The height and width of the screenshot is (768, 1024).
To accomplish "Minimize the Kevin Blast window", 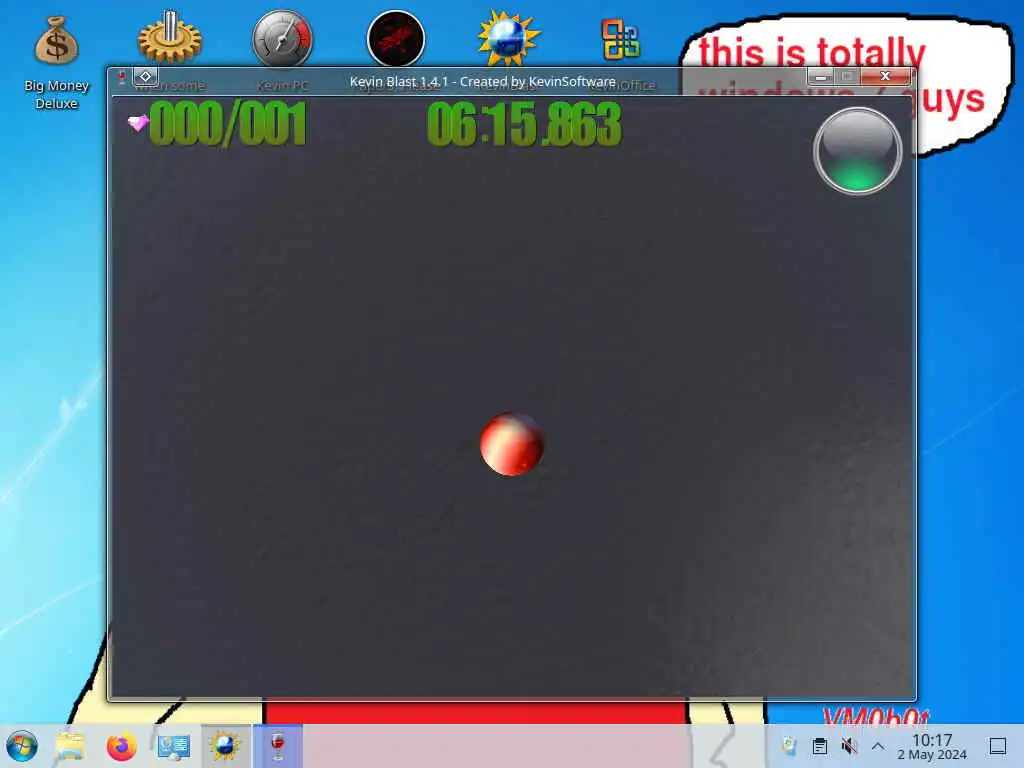I will (x=821, y=77).
